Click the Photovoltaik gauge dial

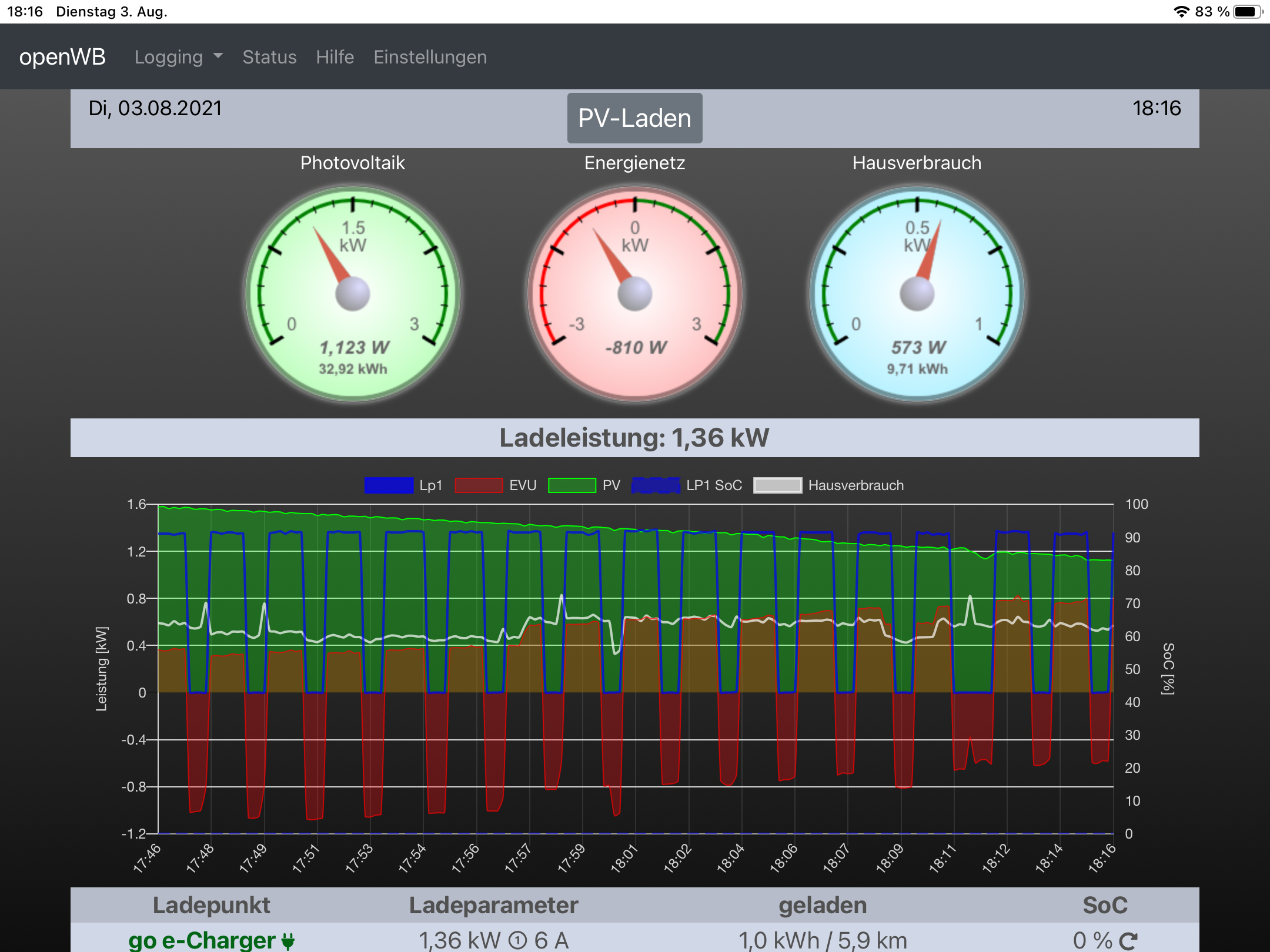(353, 294)
